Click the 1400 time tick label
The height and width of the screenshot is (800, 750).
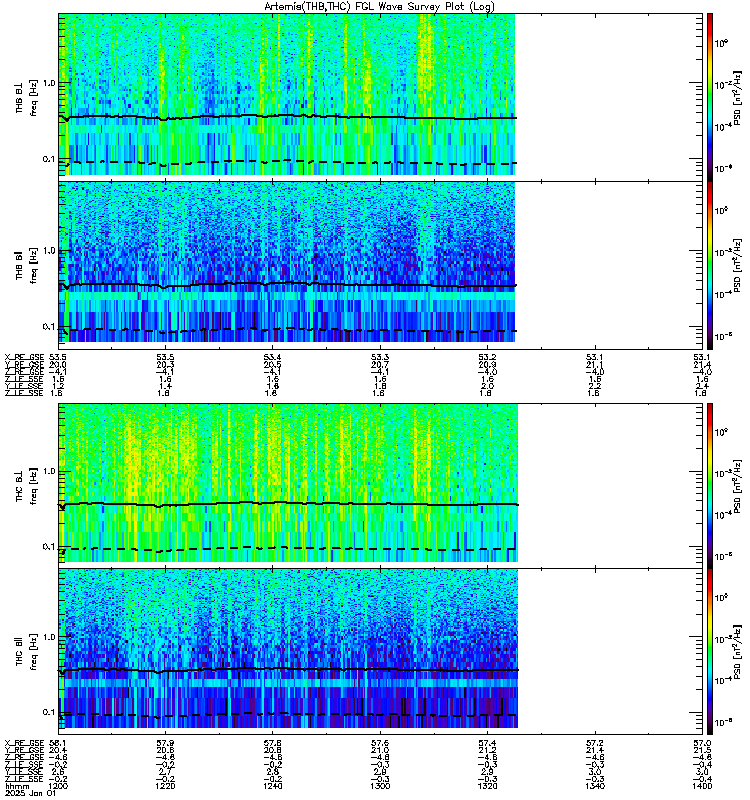click(x=702, y=786)
